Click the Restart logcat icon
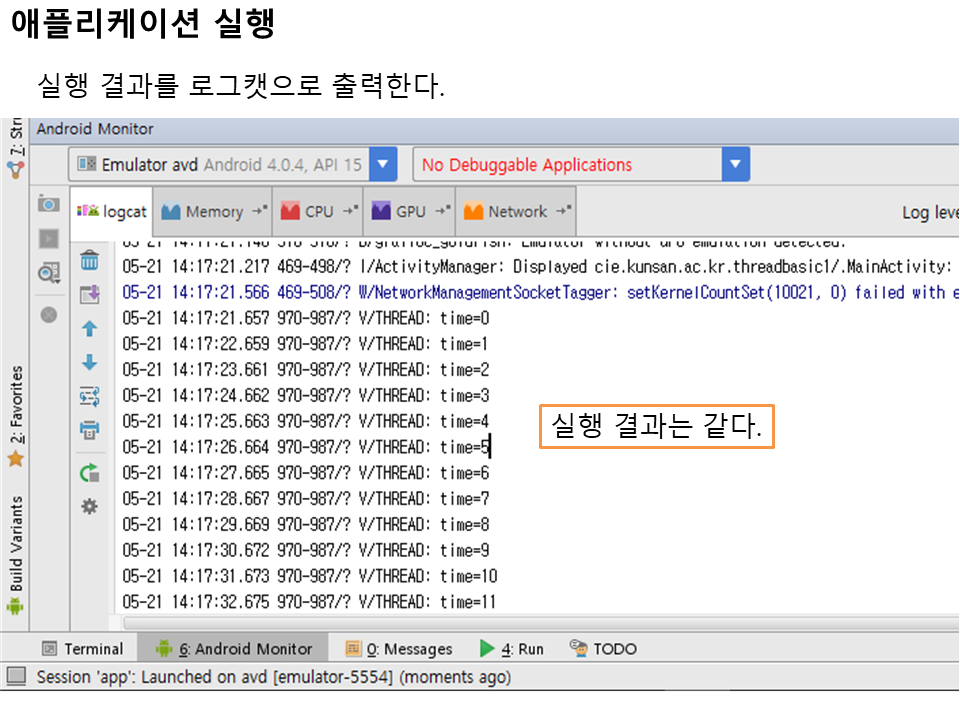 (90, 473)
